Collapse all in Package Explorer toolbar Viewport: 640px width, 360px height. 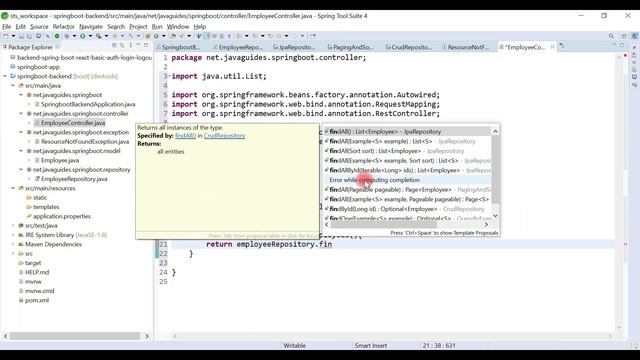tap(114, 45)
